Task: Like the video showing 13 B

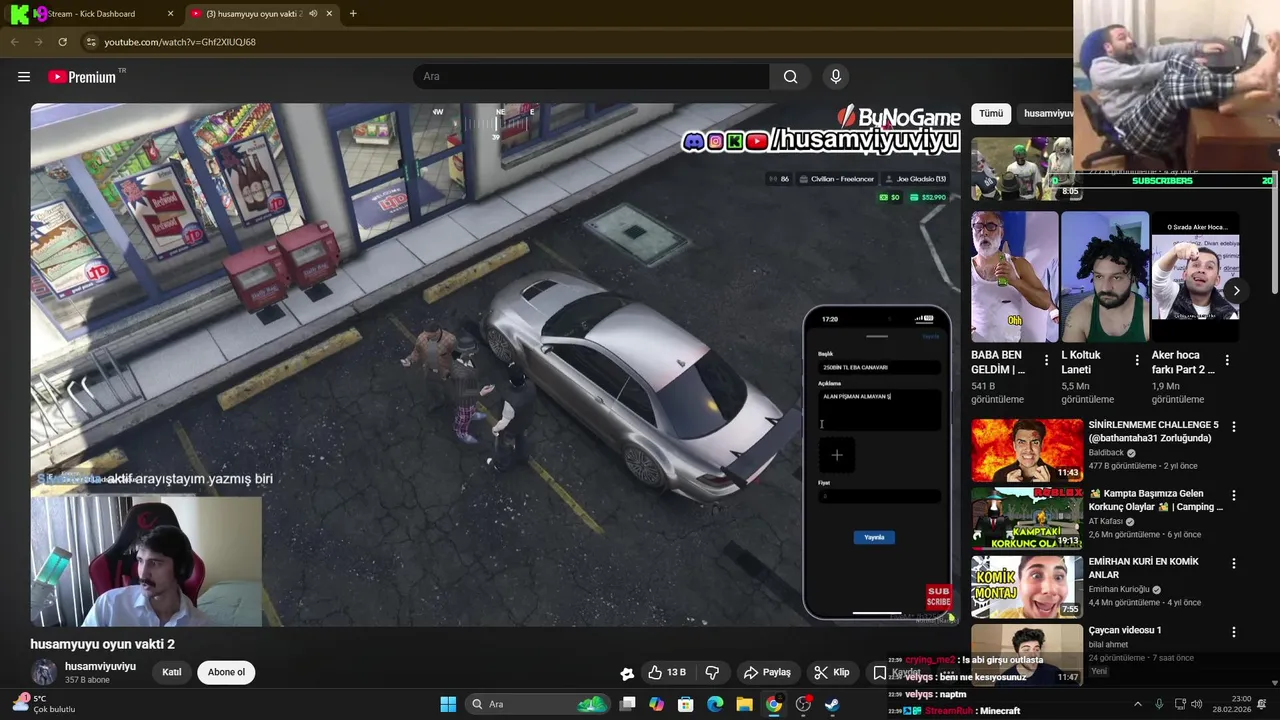Action: coord(666,672)
